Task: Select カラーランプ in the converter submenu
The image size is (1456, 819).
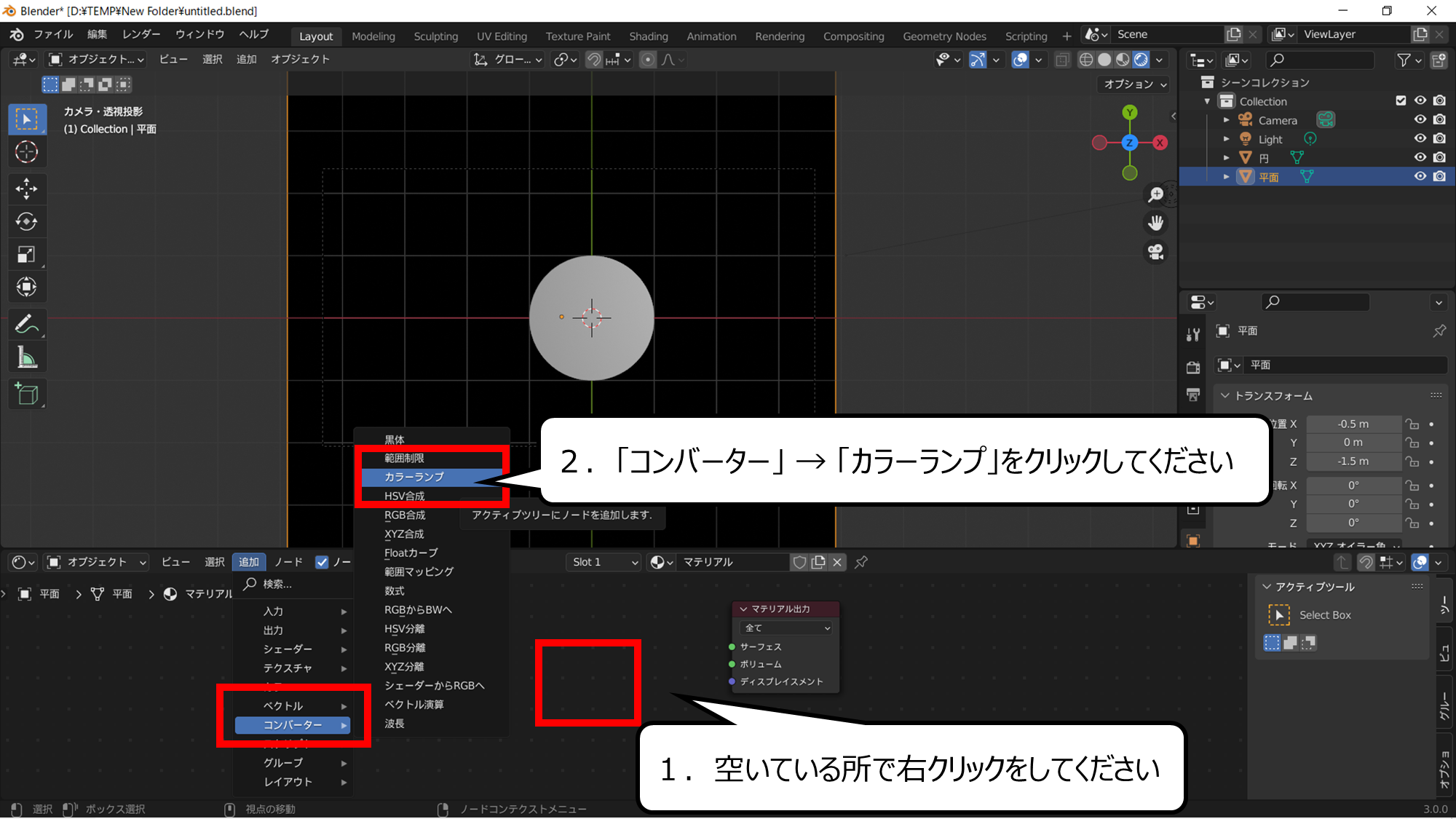Action: point(432,477)
